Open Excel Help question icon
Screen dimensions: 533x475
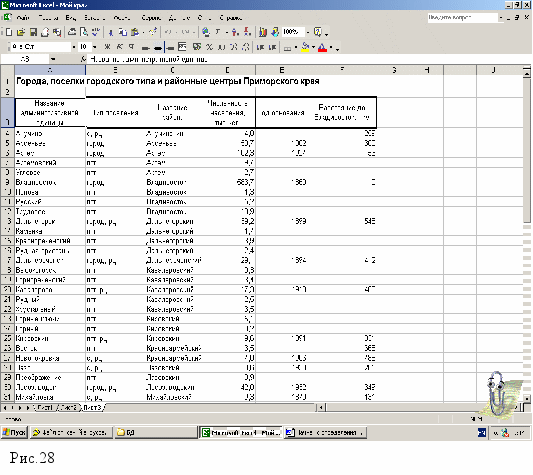pos(318,32)
